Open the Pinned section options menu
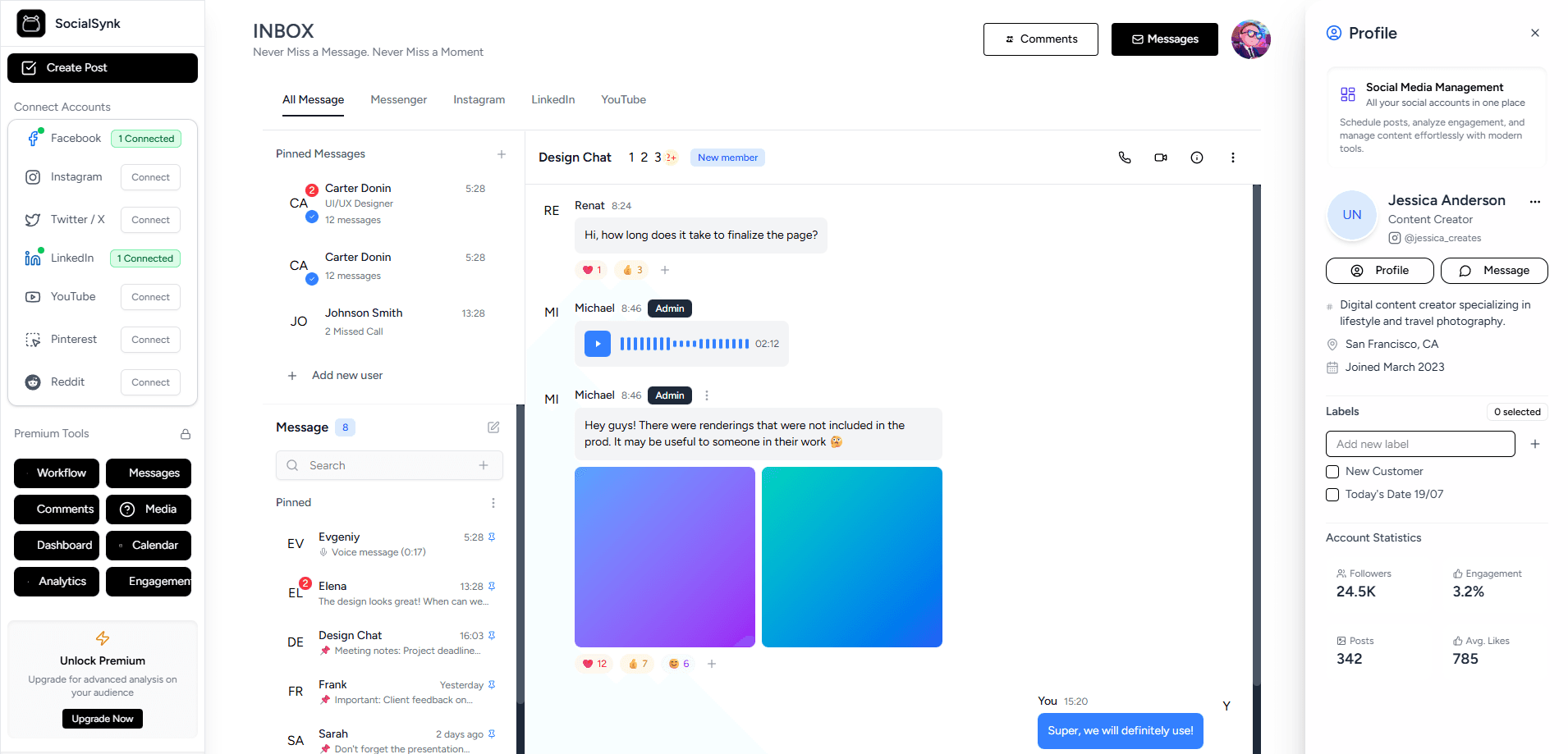 (x=493, y=502)
